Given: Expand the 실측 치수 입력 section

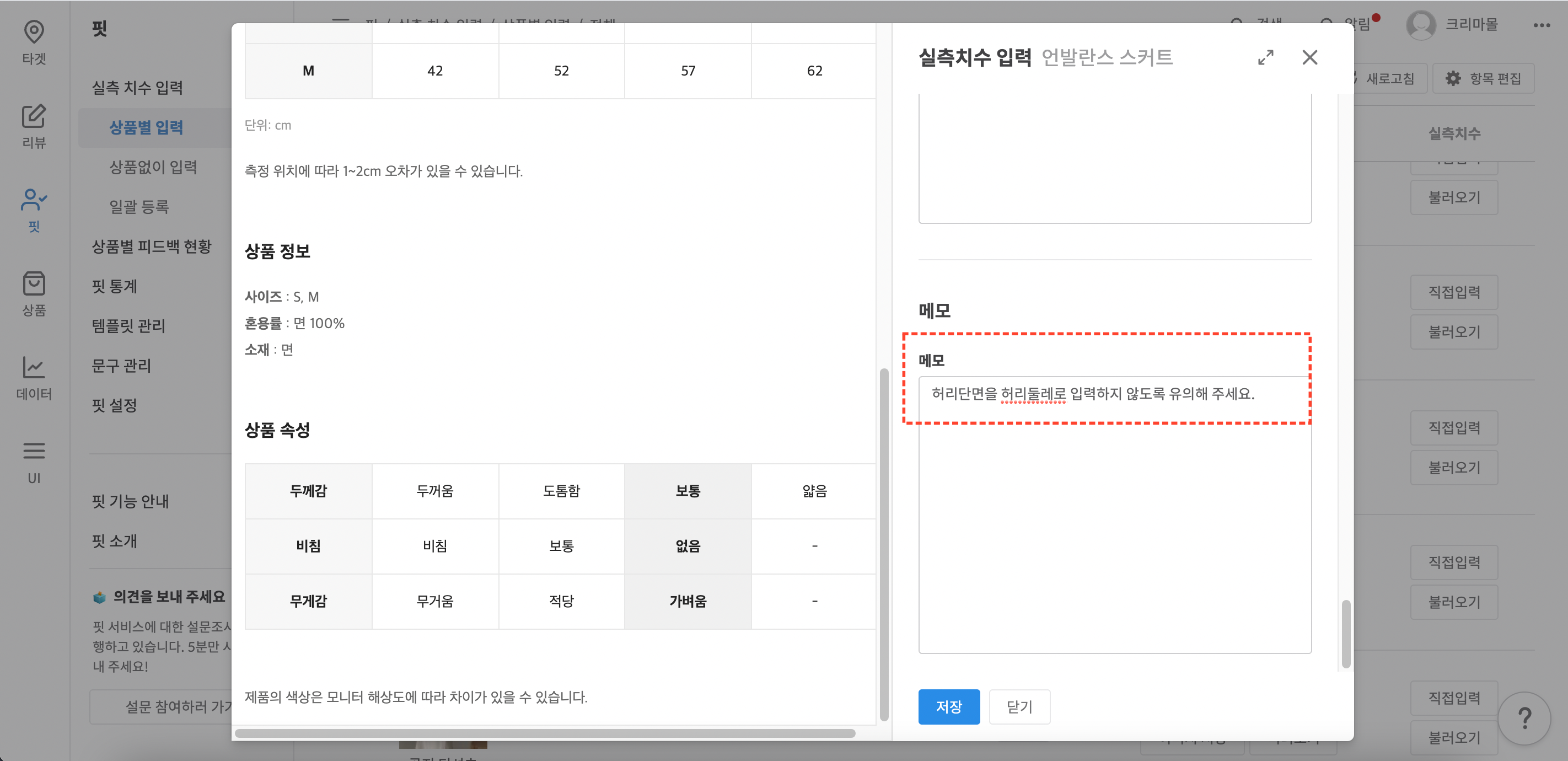Looking at the screenshot, I should pos(138,88).
